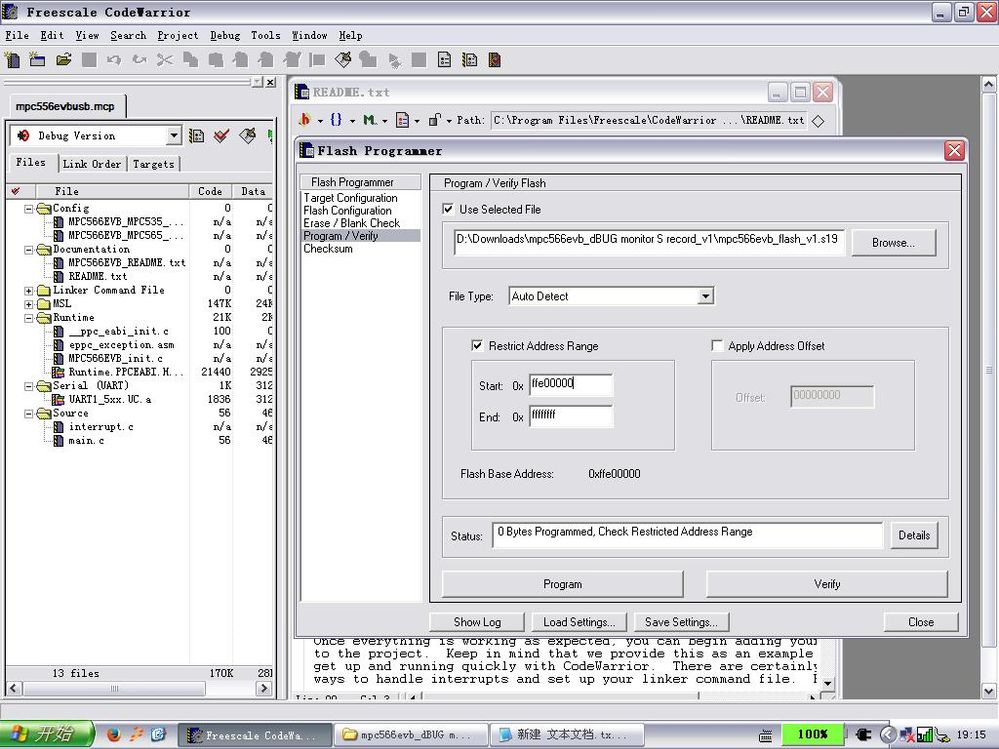Screen dimensions: 999x749
Task: Click the diamond icon right of Path field
Action: (819, 120)
